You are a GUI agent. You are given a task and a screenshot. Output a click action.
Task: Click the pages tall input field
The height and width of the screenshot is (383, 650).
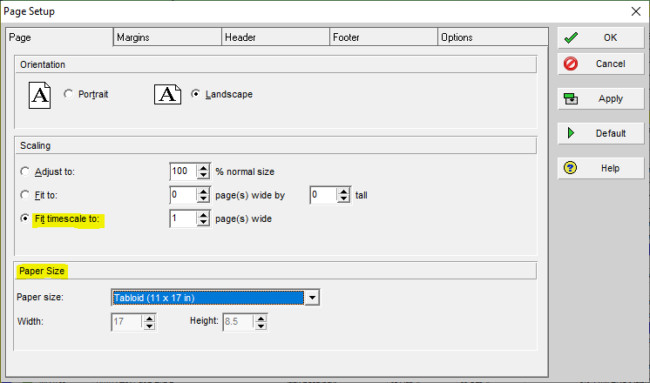324,195
